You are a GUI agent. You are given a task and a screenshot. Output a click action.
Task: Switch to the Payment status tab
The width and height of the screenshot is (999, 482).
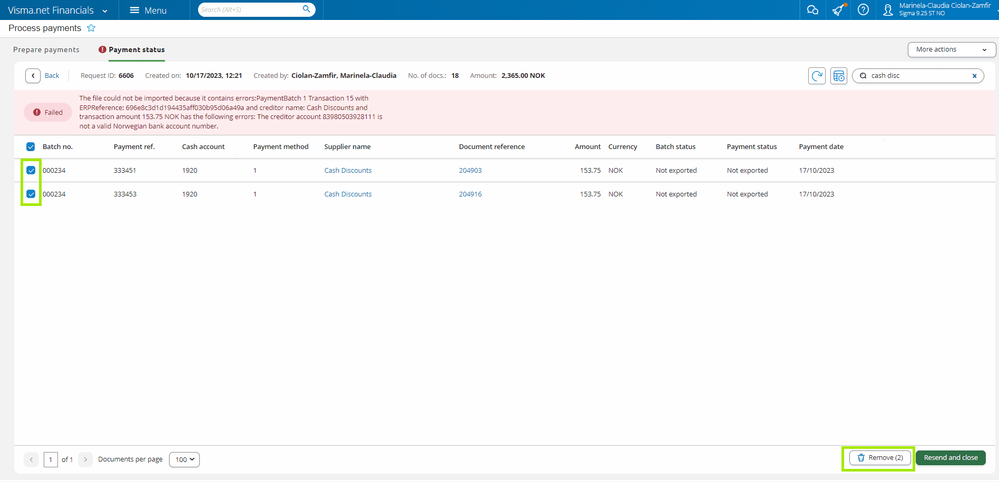[x=132, y=49]
